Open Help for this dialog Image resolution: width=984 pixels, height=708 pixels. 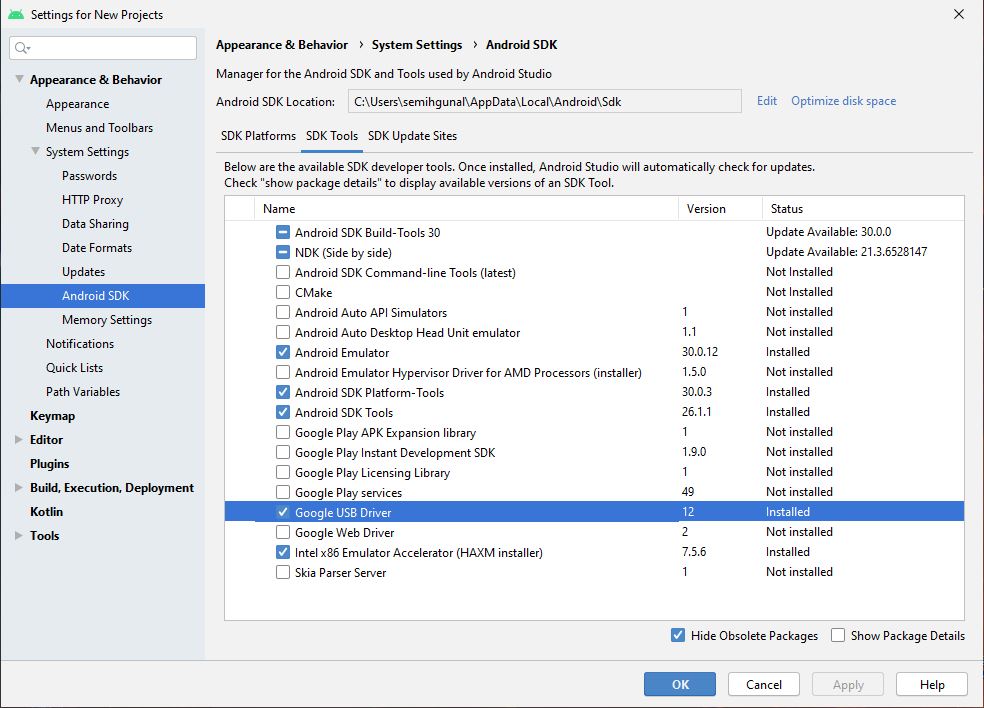click(932, 684)
